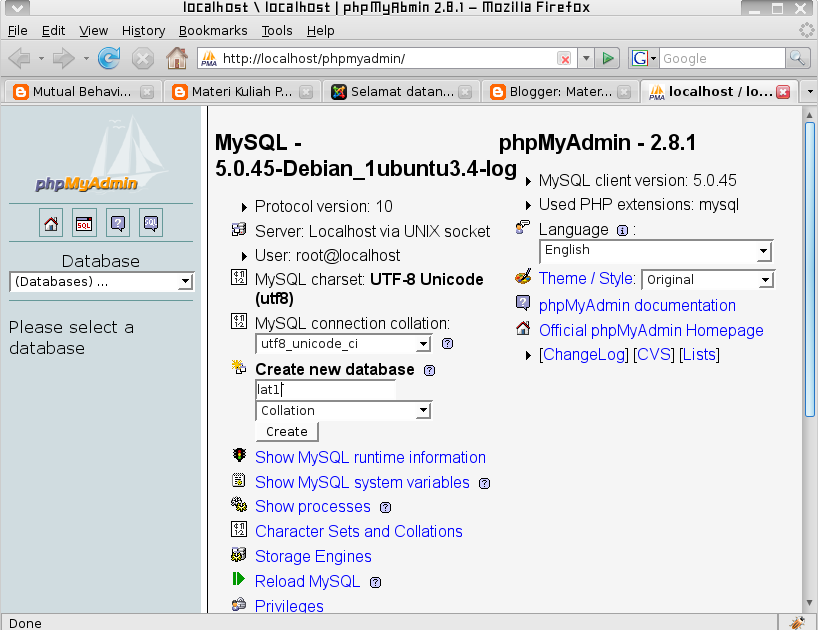The image size is (818, 630).
Task: Open Privileges link
Action: click(289, 605)
